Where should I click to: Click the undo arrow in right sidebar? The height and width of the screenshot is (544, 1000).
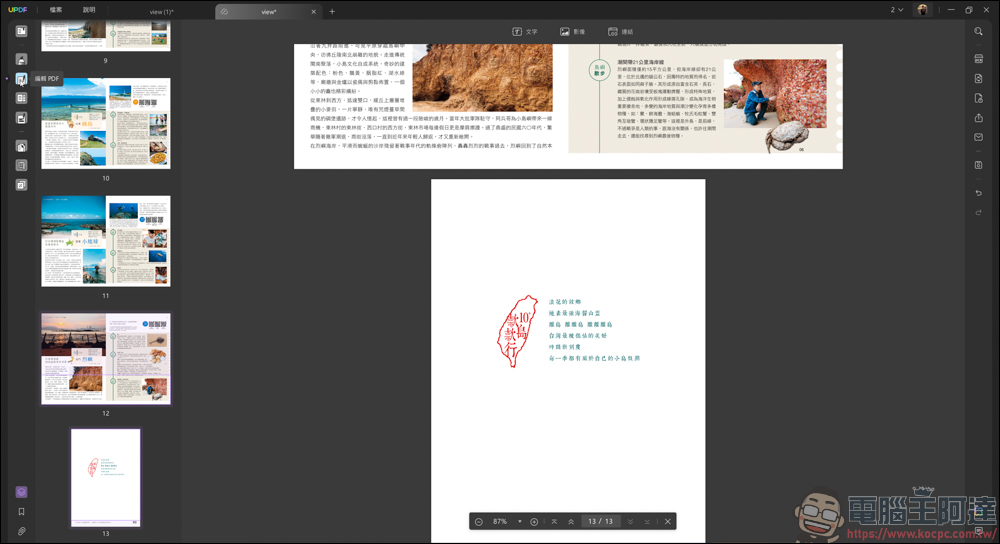[x=978, y=193]
